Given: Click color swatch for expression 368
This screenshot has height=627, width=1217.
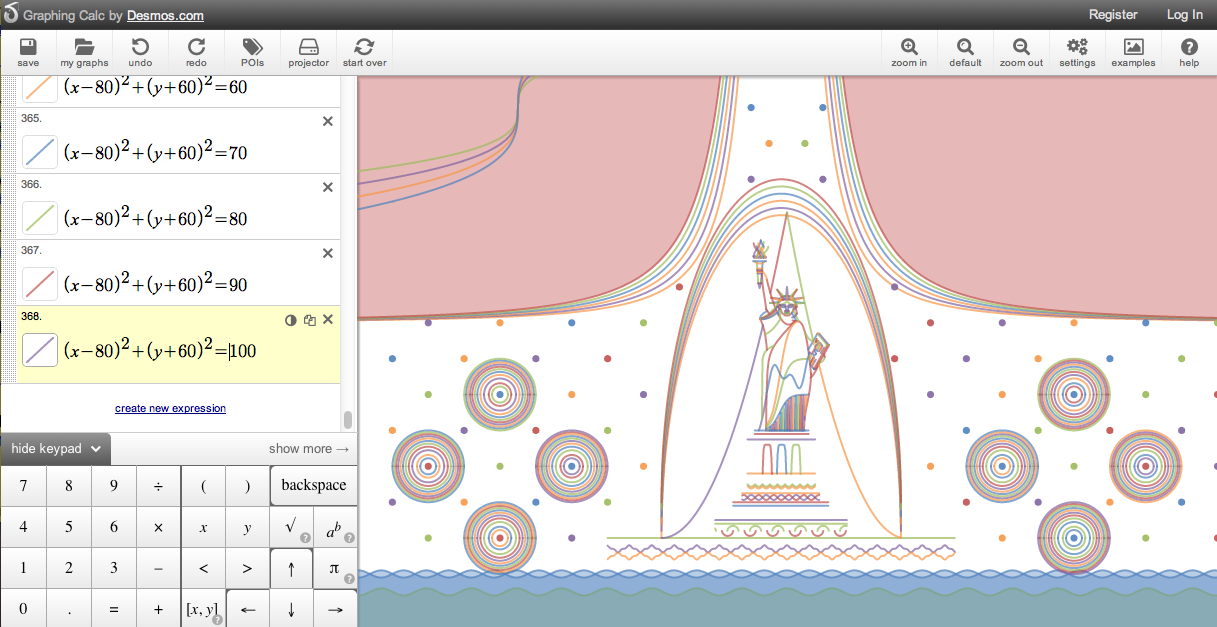Looking at the screenshot, I should pyautogui.click(x=40, y=350).
